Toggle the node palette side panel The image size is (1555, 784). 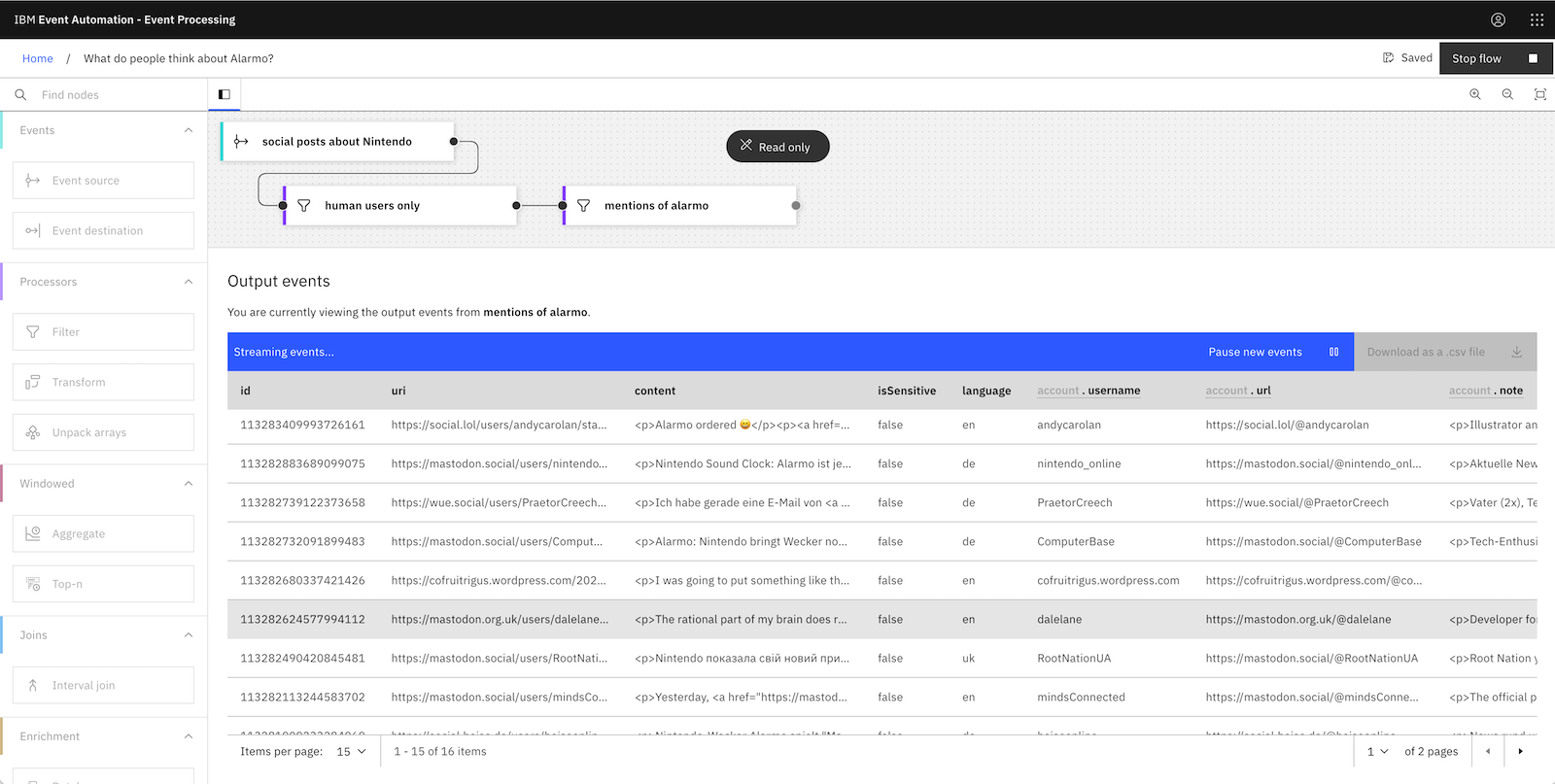pos(225,94)
